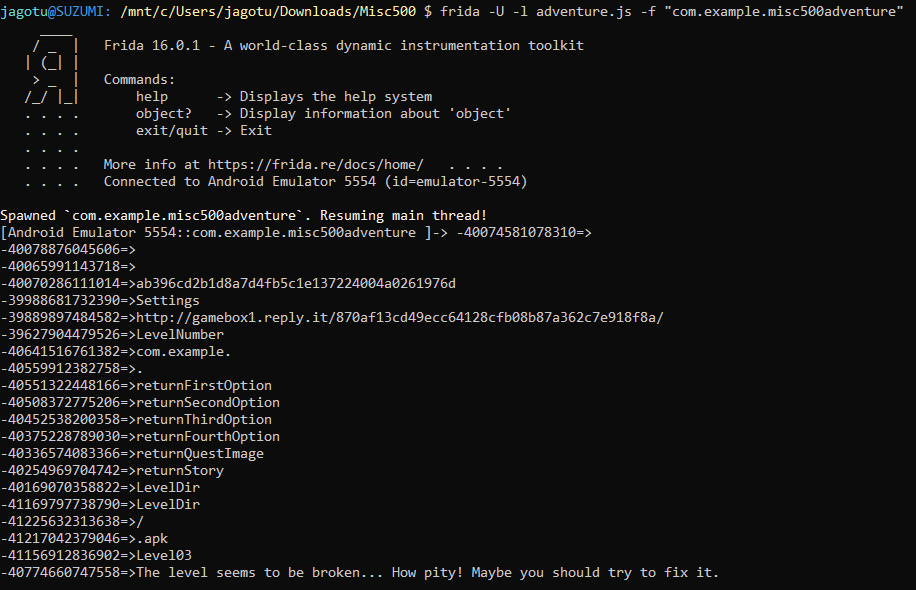Click the 'Spawned com.example.misc500adventure' message

[x=243, y=215]
